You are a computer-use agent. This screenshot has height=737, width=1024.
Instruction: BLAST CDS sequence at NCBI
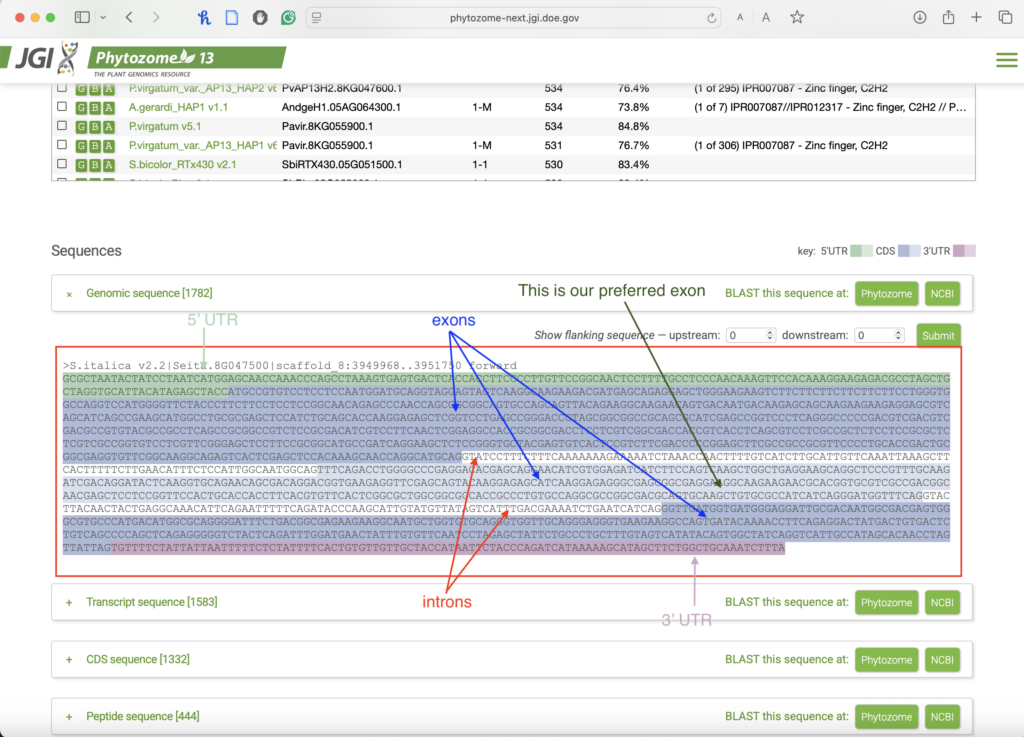[941, 660]
